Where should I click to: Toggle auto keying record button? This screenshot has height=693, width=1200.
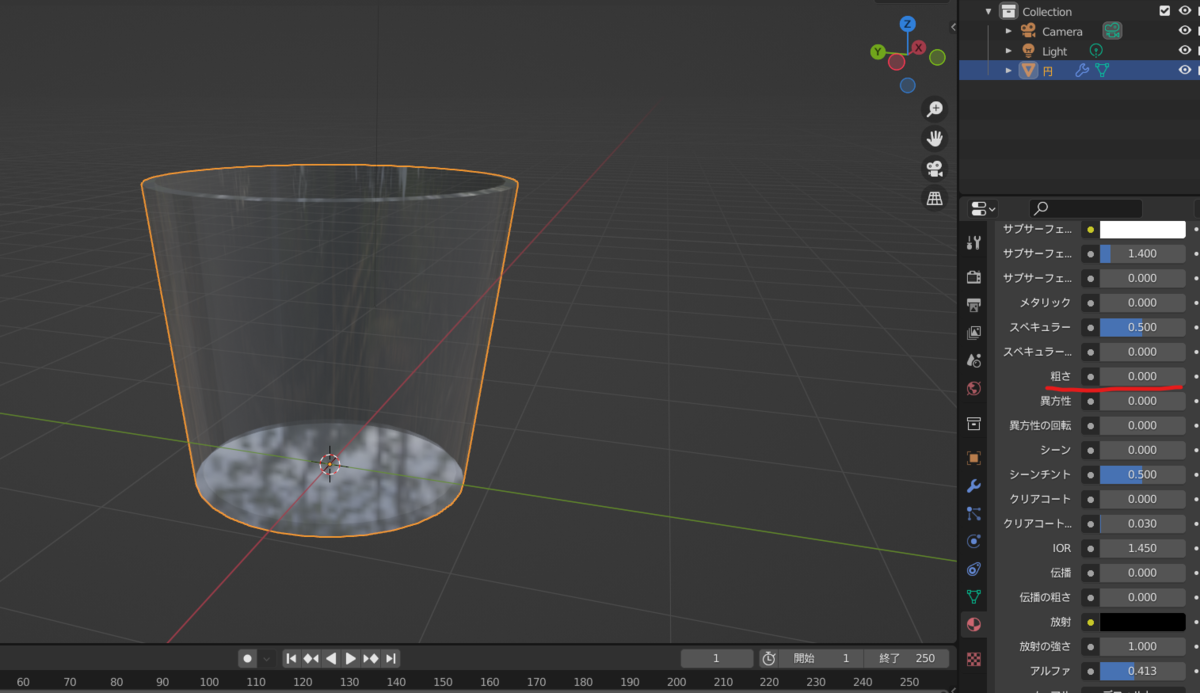point(247,658)
